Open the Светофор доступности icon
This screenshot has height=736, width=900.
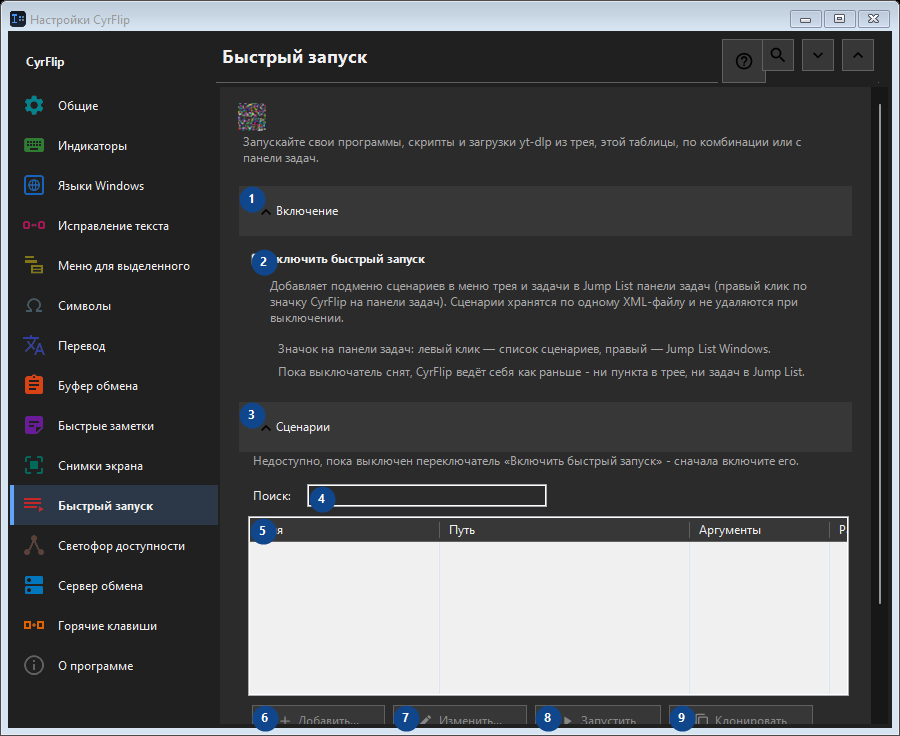pos(34,545)
